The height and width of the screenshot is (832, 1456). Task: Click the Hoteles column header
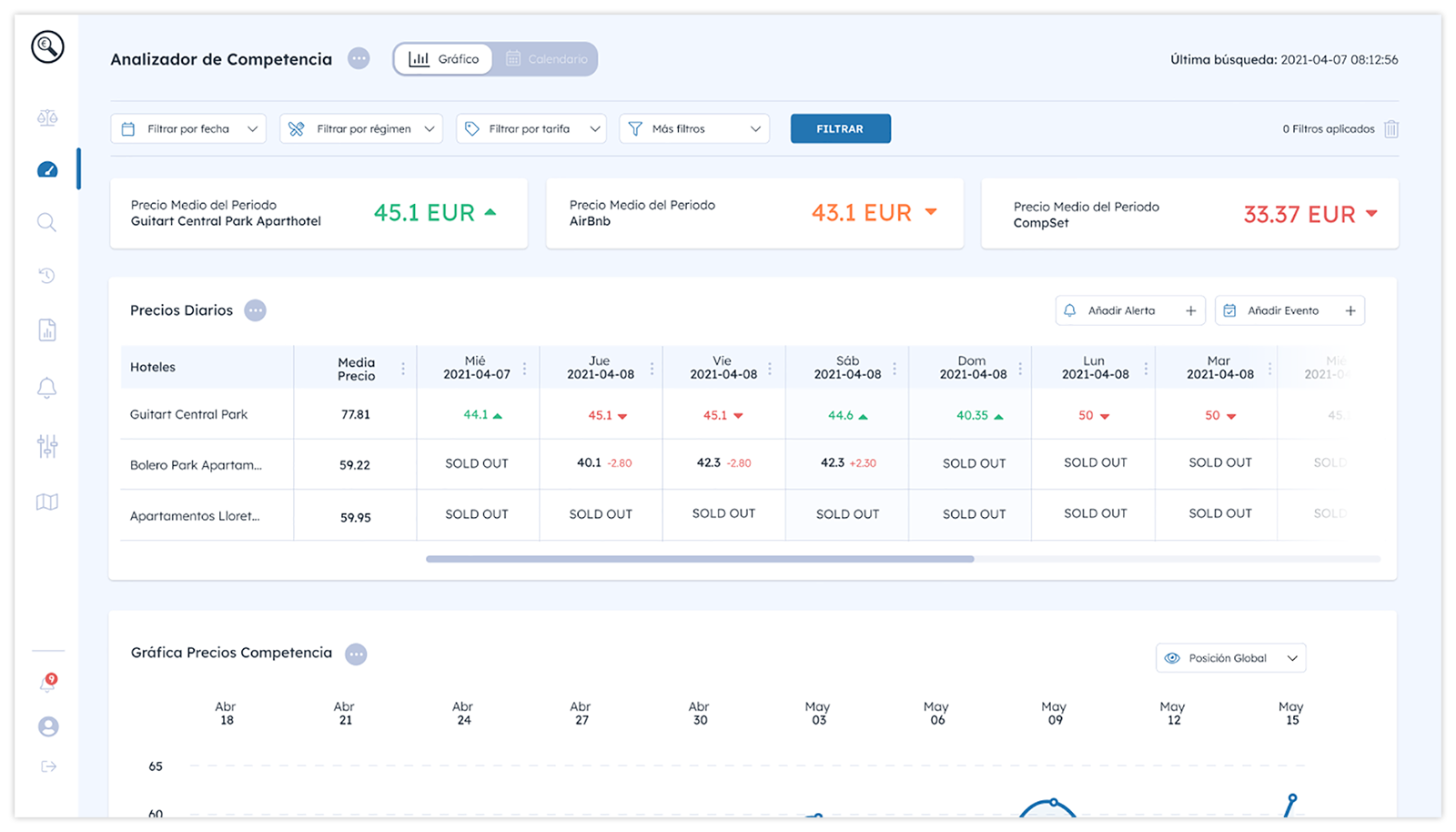tap(153, 368)
